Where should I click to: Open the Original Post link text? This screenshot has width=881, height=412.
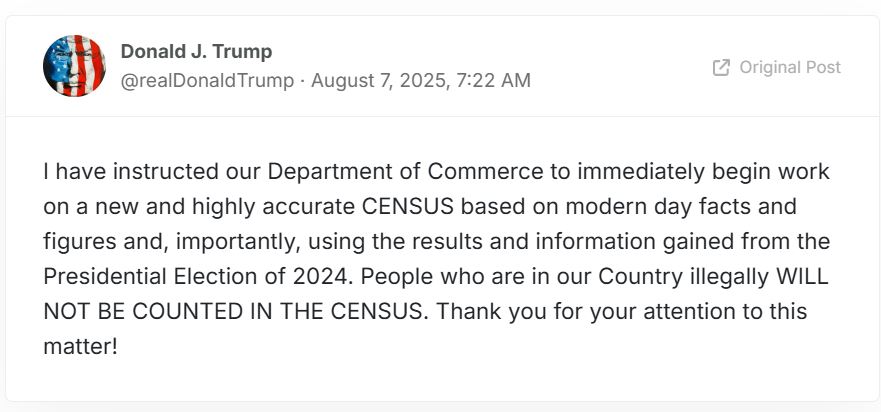pos(790,67)
